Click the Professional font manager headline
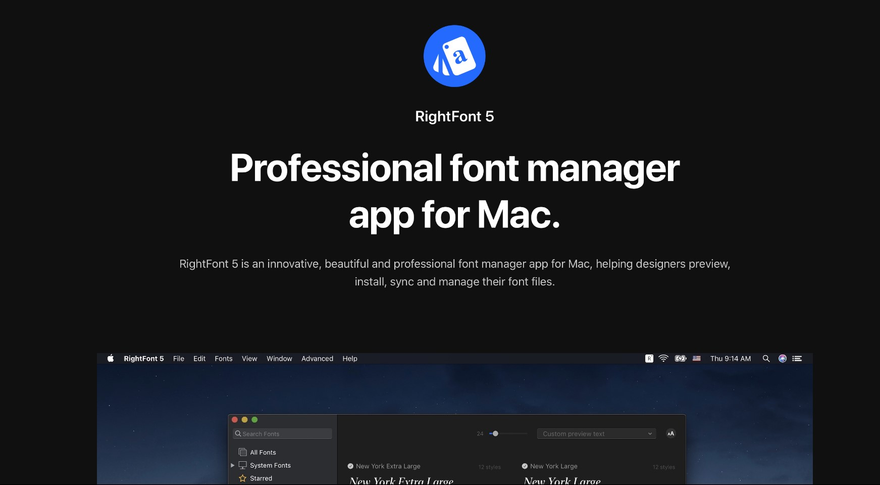Image resolution: width=880 pixels, height=485 pixels. tap(454, 191)
